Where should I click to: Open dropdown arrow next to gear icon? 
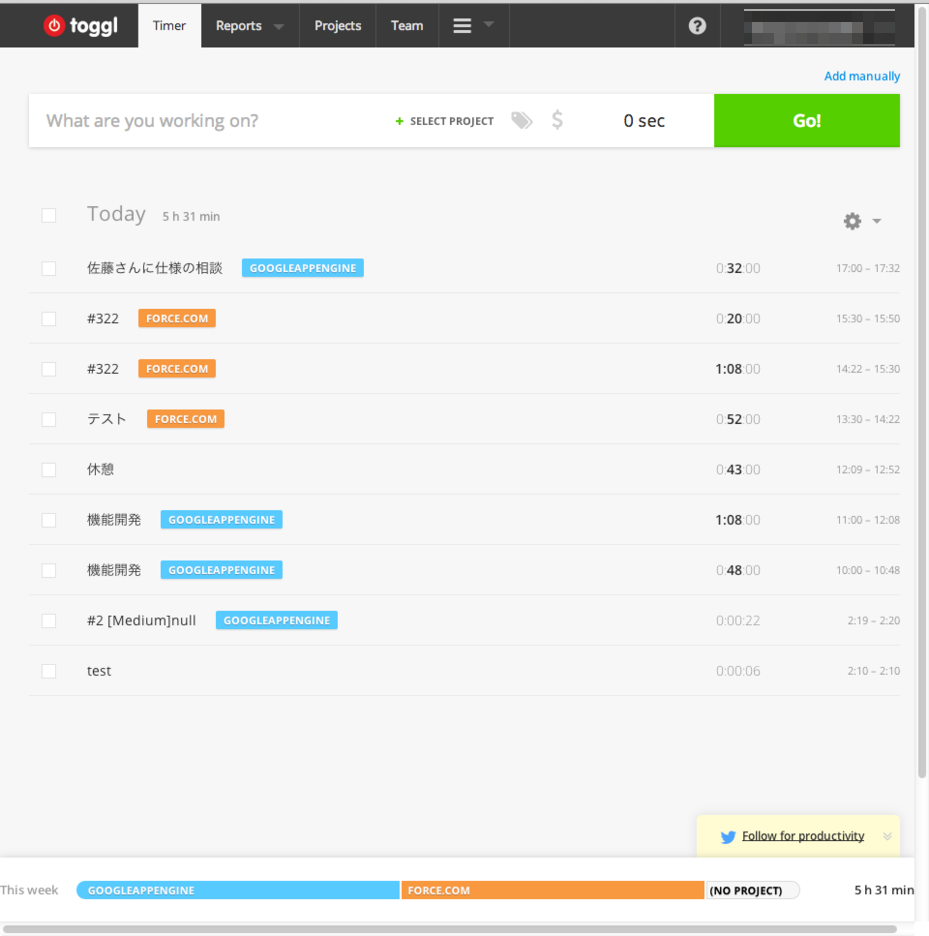point(876,221)
